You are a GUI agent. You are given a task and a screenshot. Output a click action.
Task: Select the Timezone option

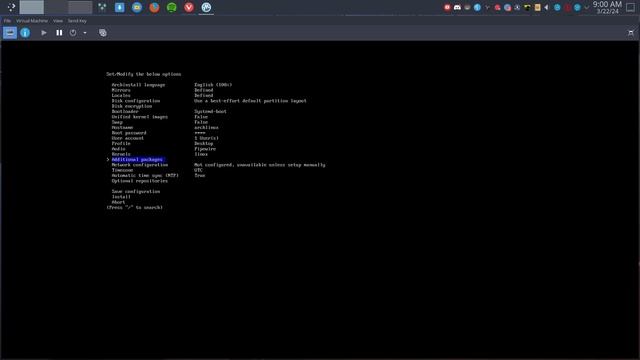pos(122,170)
